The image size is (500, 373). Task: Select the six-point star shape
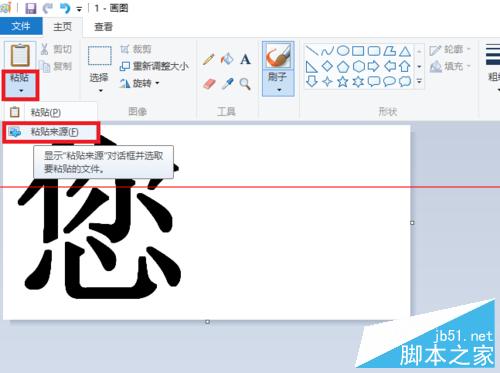(358, 81)
